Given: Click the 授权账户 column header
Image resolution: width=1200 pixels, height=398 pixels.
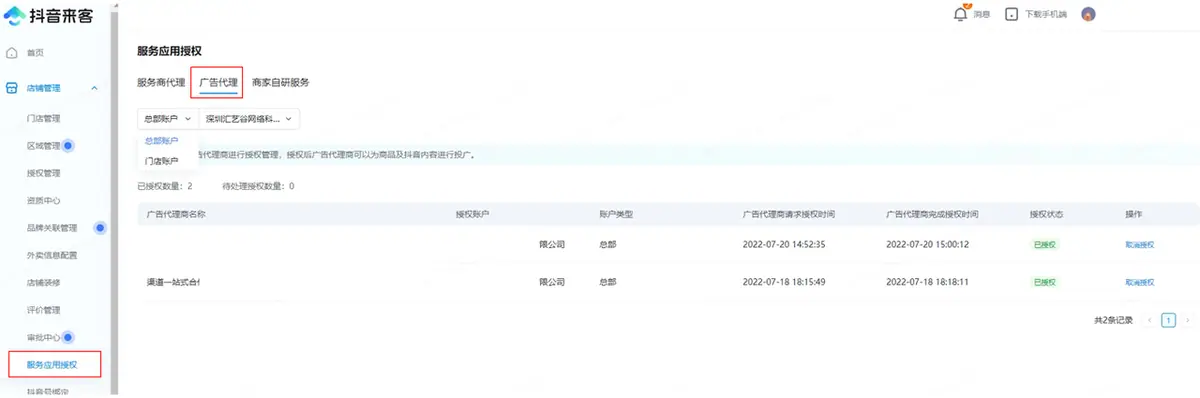Looking at the screenshot, I should coord(472,214).
